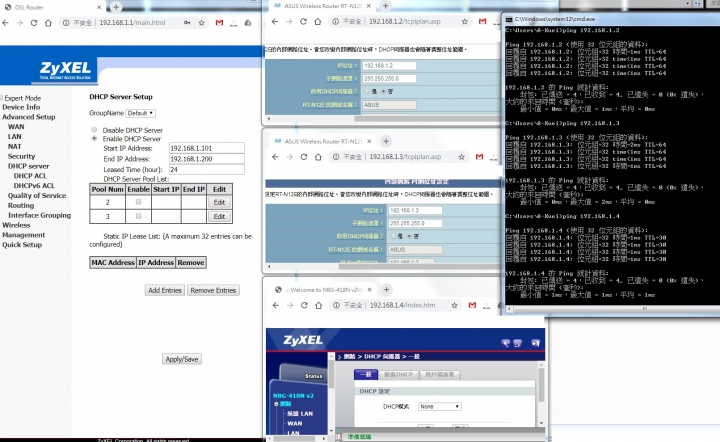This screenshot has width=720, height=442.
Task: Click IP address field in 192.168.1.3 ASUS page
Action: point(415,210)
